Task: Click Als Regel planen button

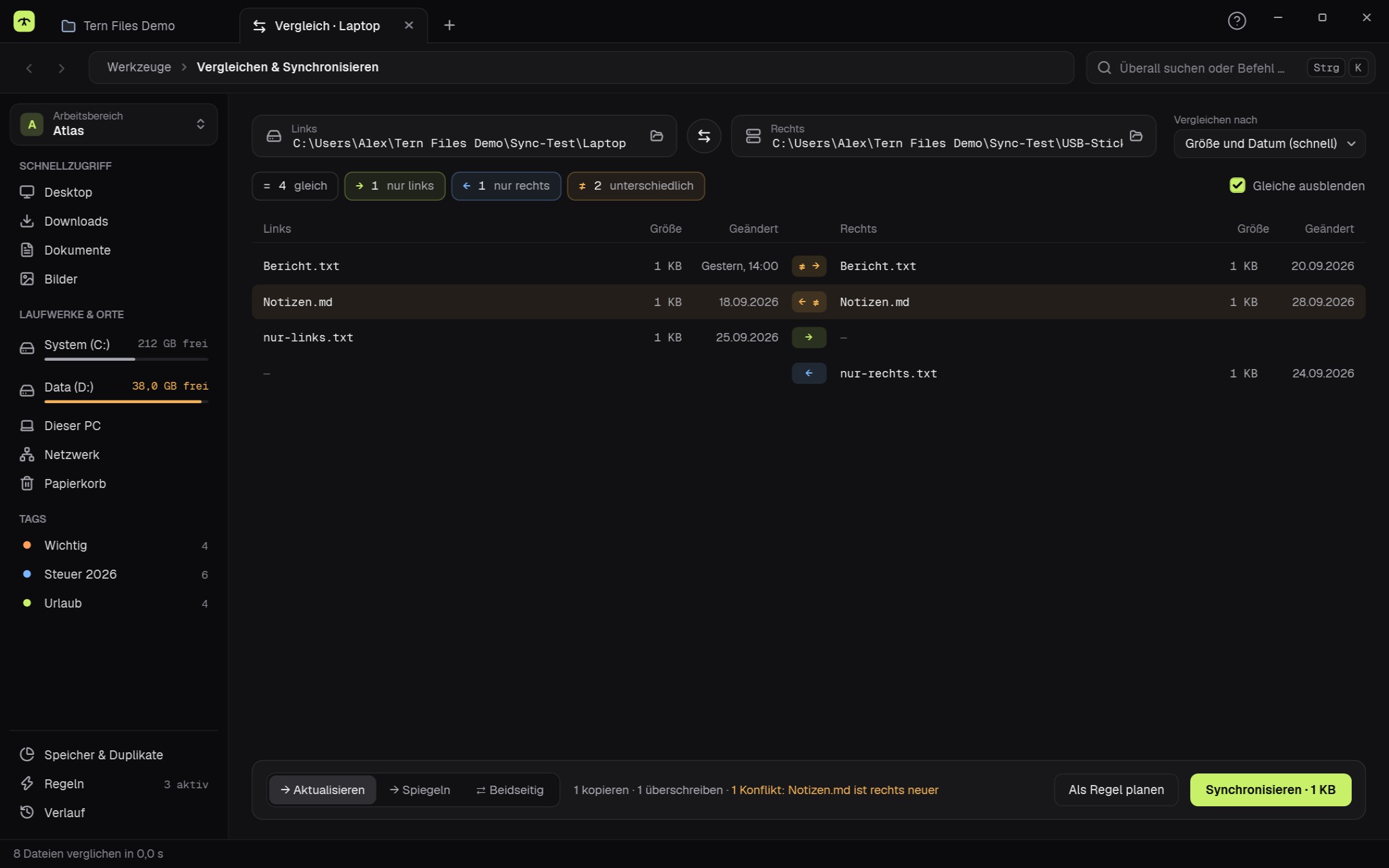Action: (1116, 790)
